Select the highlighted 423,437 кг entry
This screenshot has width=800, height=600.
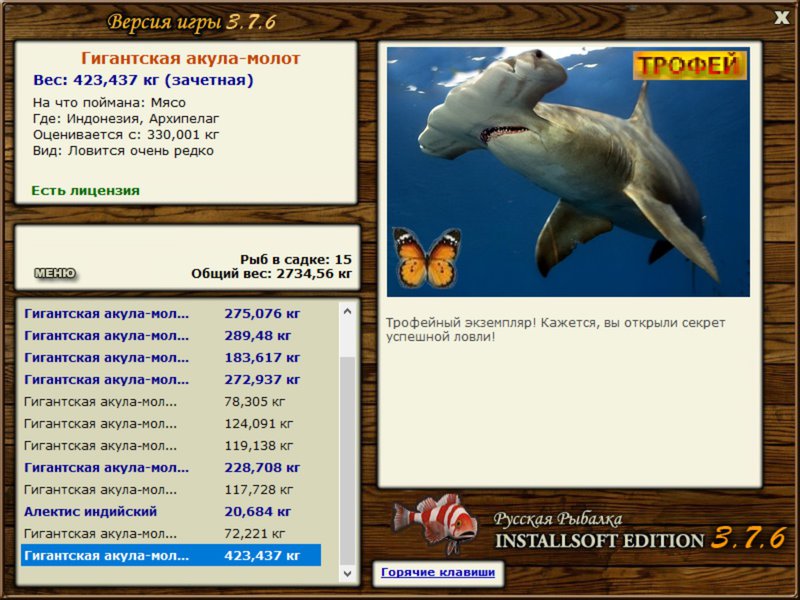click(171, 555)
